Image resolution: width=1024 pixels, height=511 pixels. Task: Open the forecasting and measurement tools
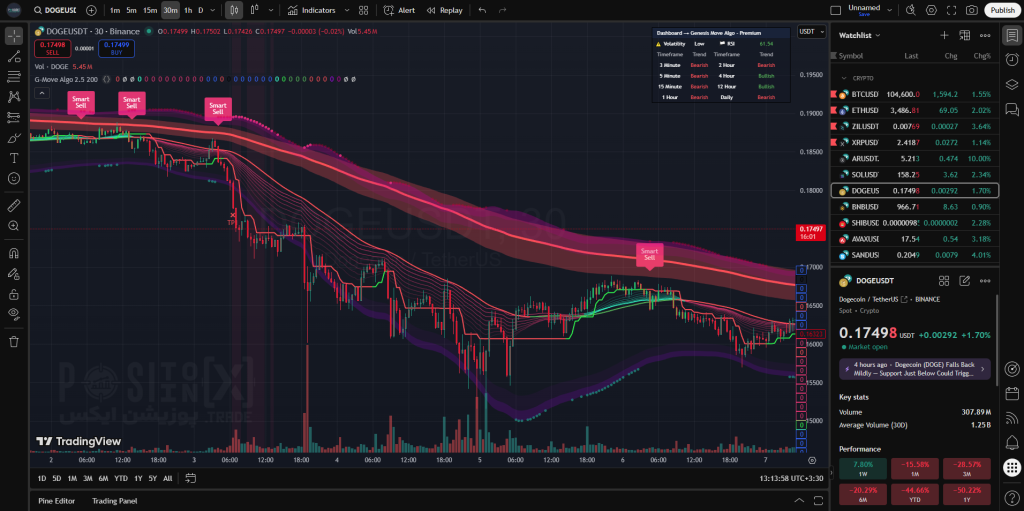[x=14, y=118]
